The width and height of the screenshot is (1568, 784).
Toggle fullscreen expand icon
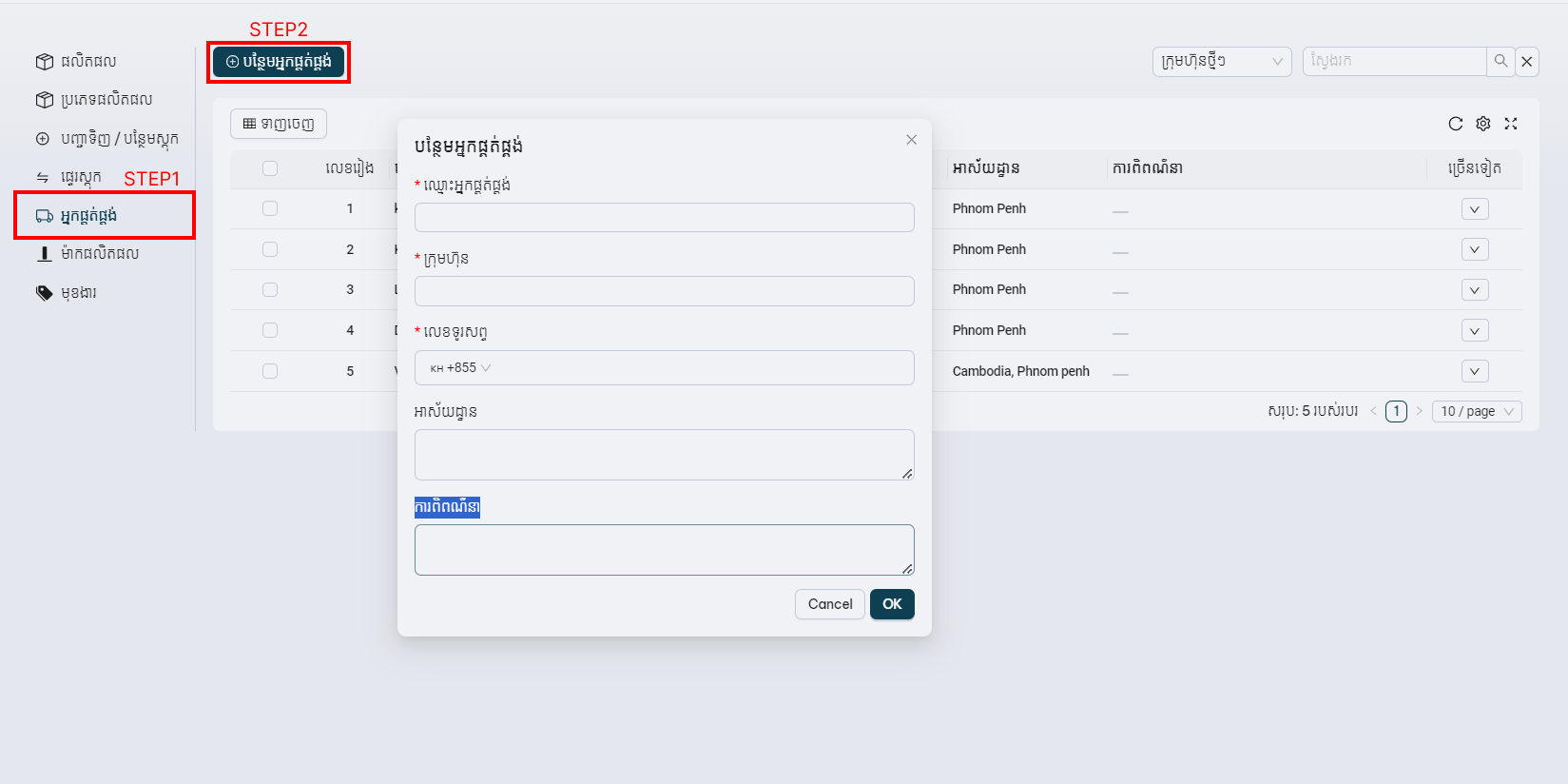pos(1510,124)
